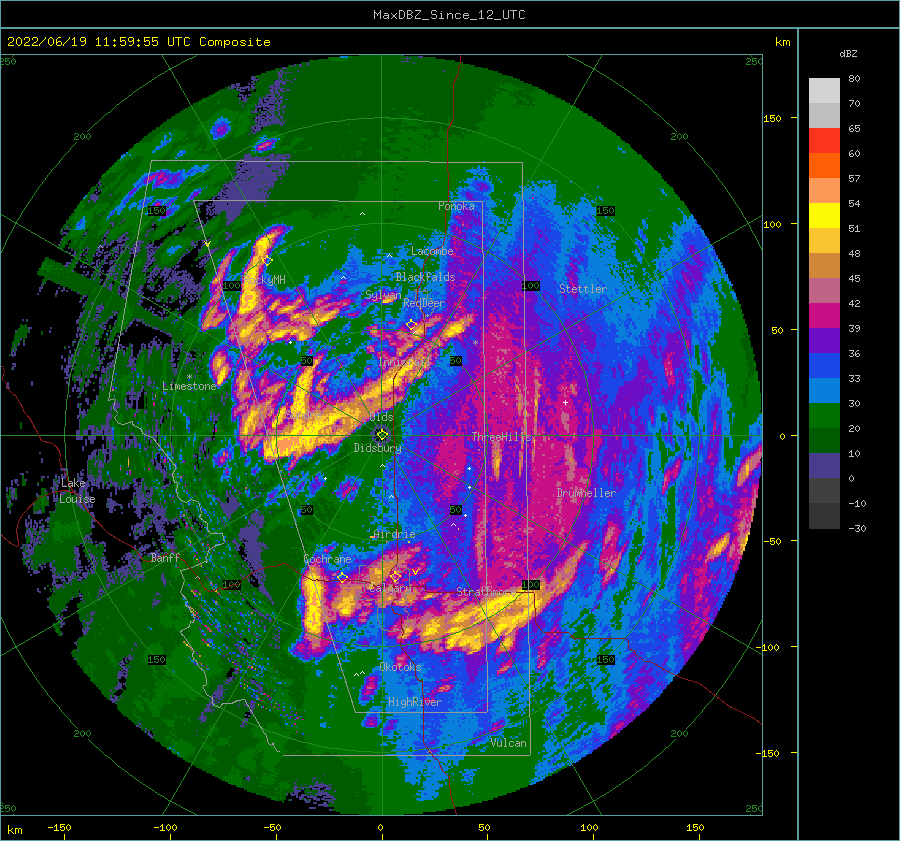Click the RockyMH location label
900x841 pixels.
265,280
